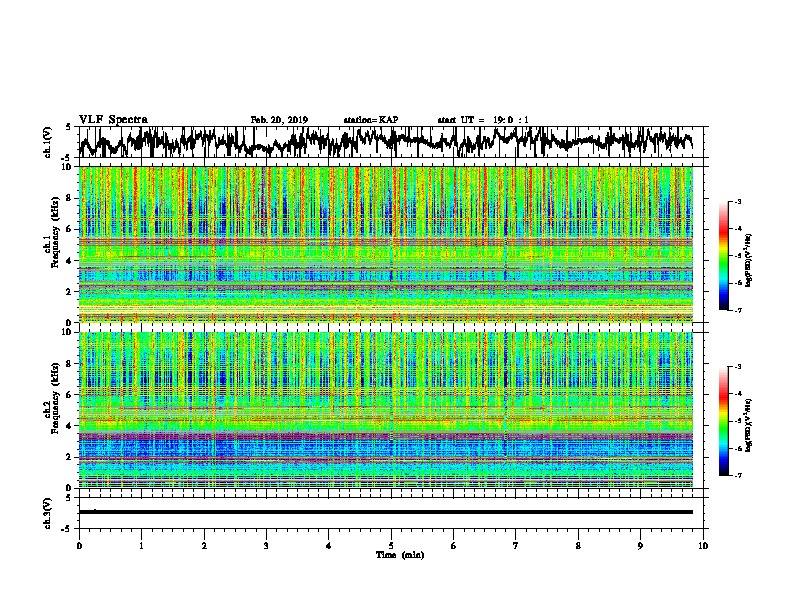Screen dimensions: 792x612
Task: Click the ch.1 spectrogram color scale bar
Action: point(724,256)
